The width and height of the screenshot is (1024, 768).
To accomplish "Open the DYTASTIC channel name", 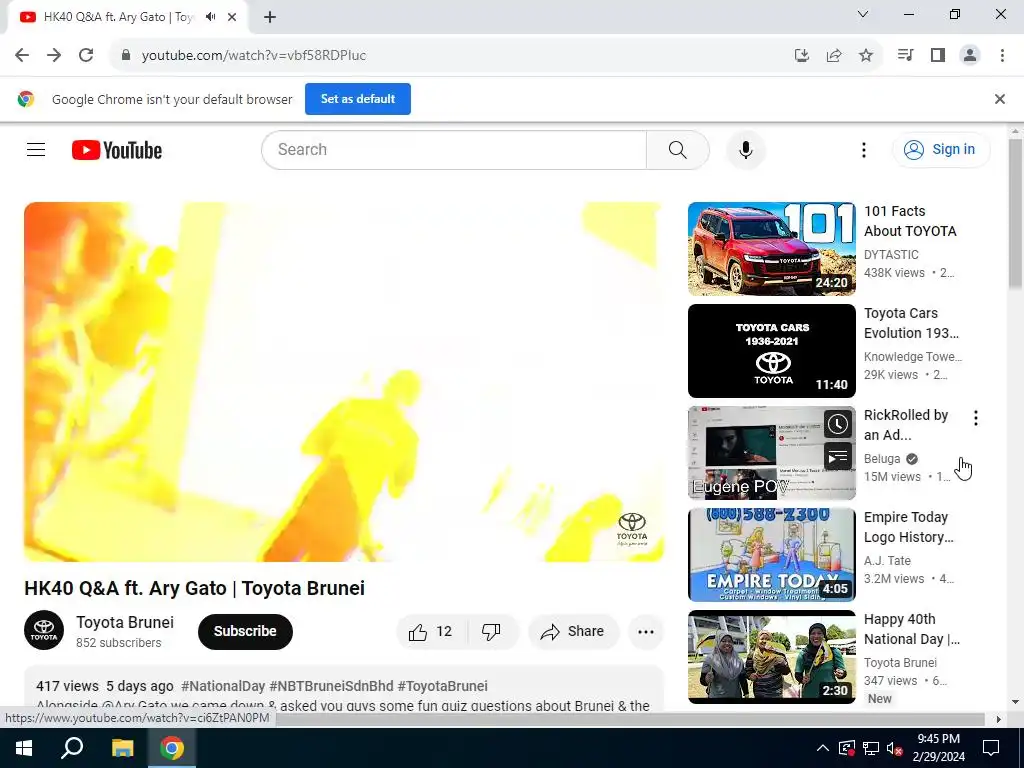I will [891, 255].
